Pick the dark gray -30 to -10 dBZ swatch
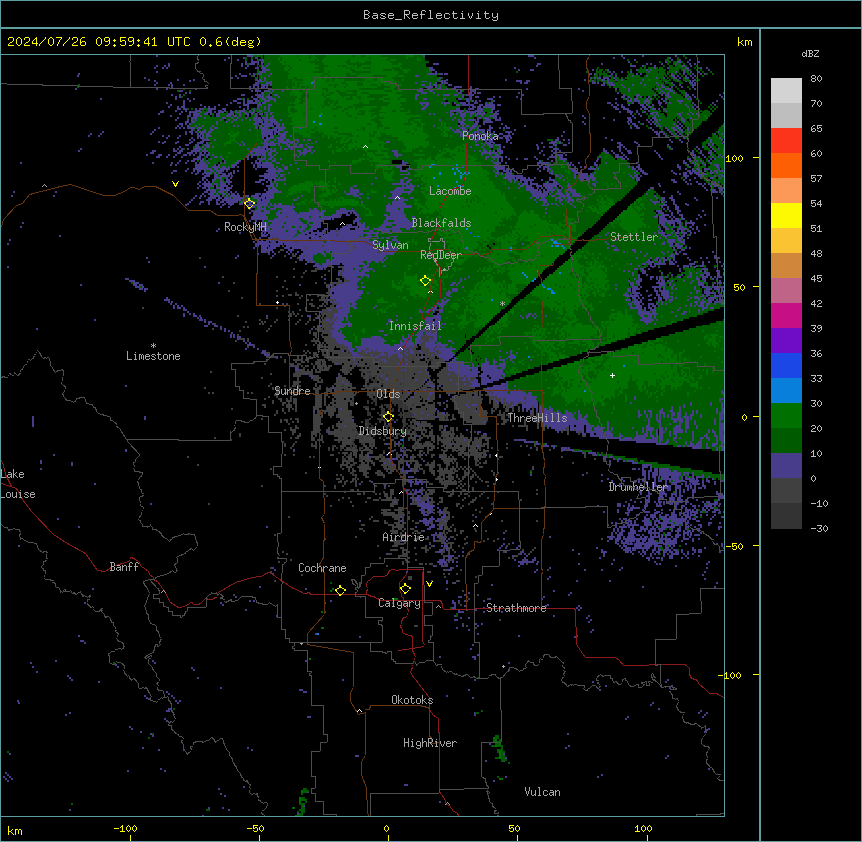Viewport: 862px width, 842px height. tap(786, 516)
